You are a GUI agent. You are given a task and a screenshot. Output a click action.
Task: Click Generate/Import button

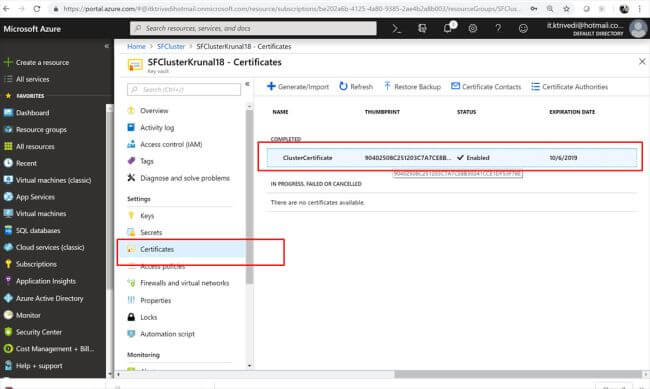pyautogui.click(x=298, y=87)
